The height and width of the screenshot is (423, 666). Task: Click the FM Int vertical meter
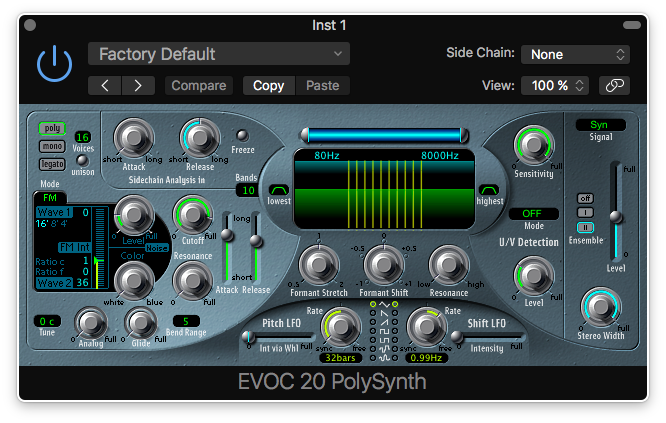click(x=99, y=248)
